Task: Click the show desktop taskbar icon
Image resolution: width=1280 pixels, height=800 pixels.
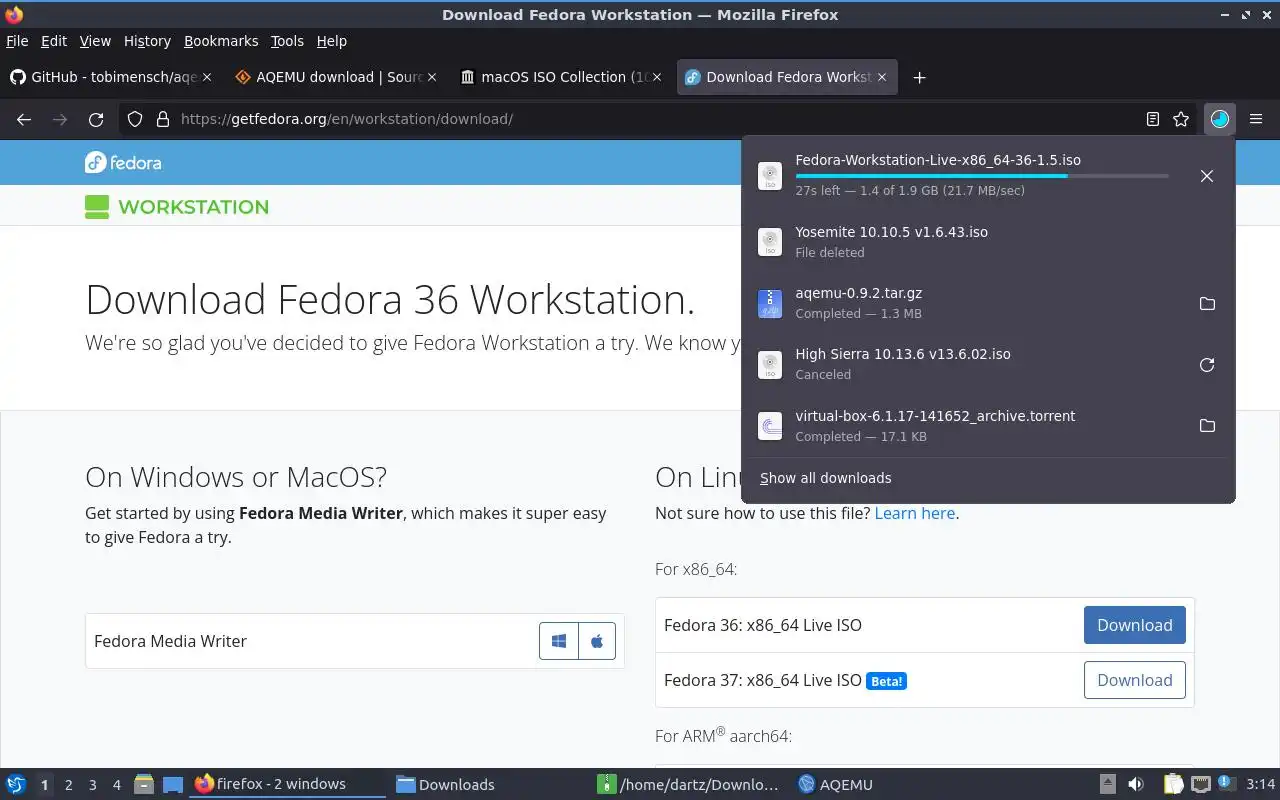Action: (x=173, y=785)
